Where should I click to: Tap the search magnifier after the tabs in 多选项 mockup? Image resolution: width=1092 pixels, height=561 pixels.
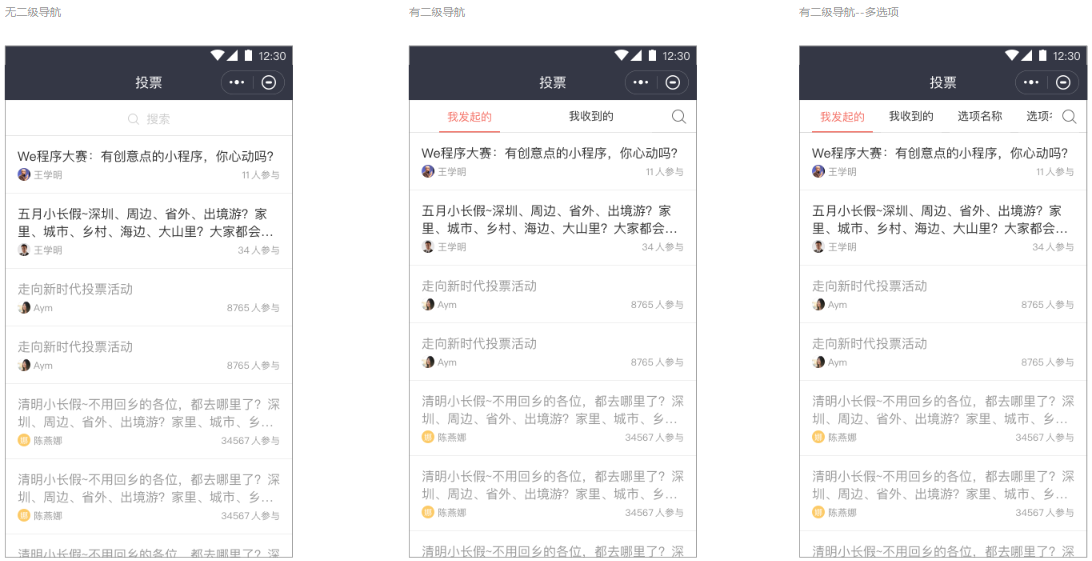coord(1069,117)
